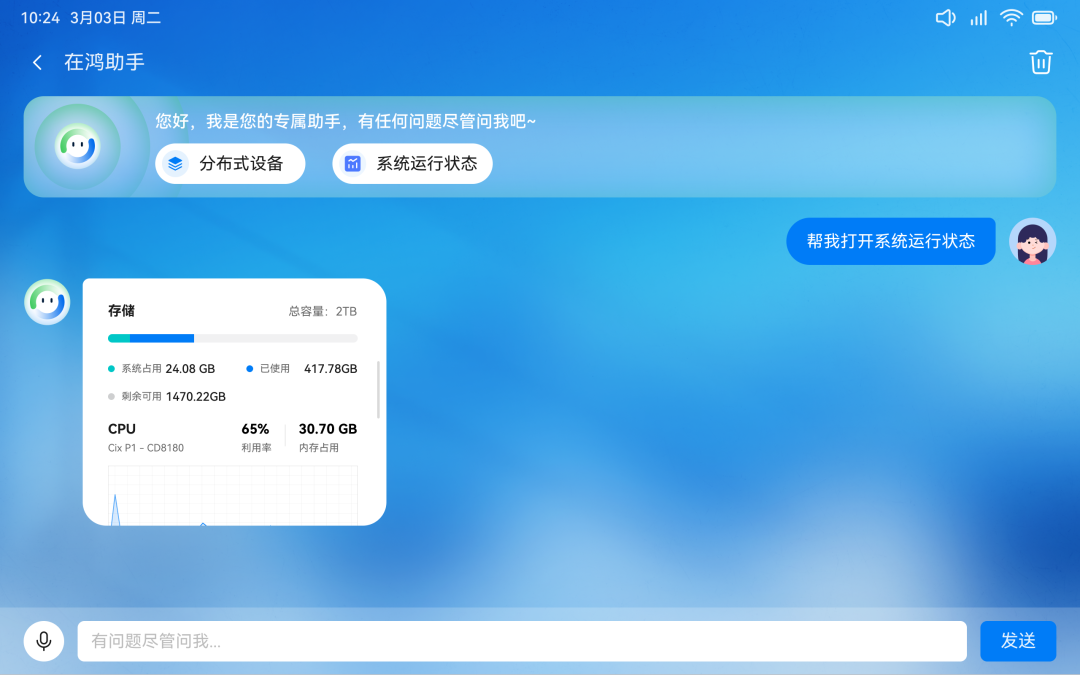Click the trash icon to clear chat history
The width and height of the screenshot is (1080, 675).
point(1041,62)
